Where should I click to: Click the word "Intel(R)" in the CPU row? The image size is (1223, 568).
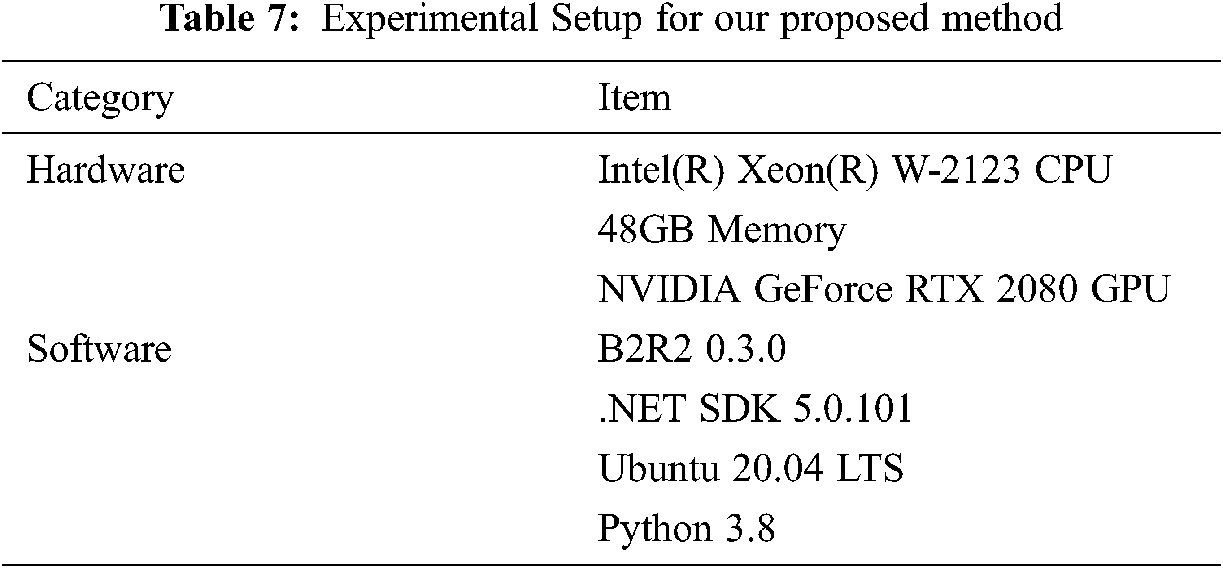(x=662, y=170)
